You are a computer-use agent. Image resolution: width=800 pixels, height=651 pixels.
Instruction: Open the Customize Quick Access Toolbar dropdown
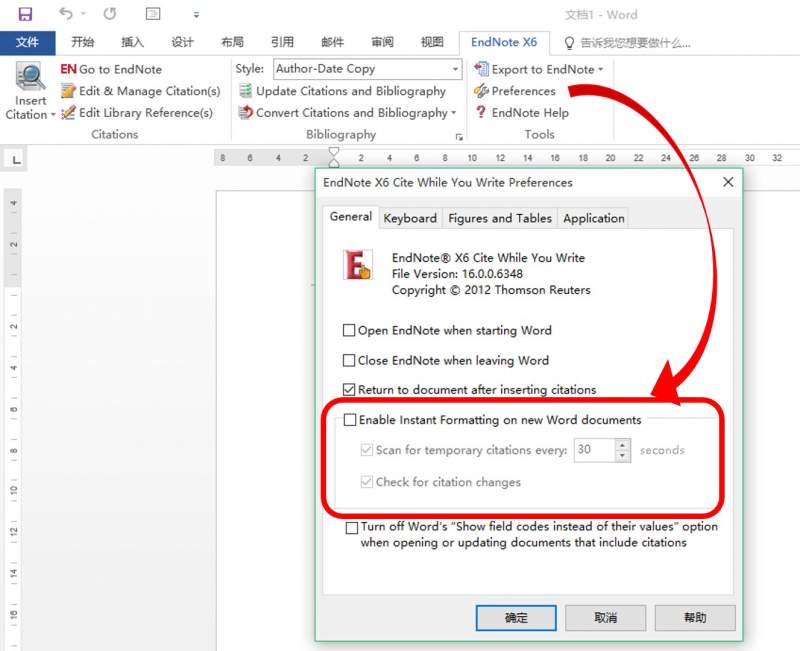[x=196, y=15]
